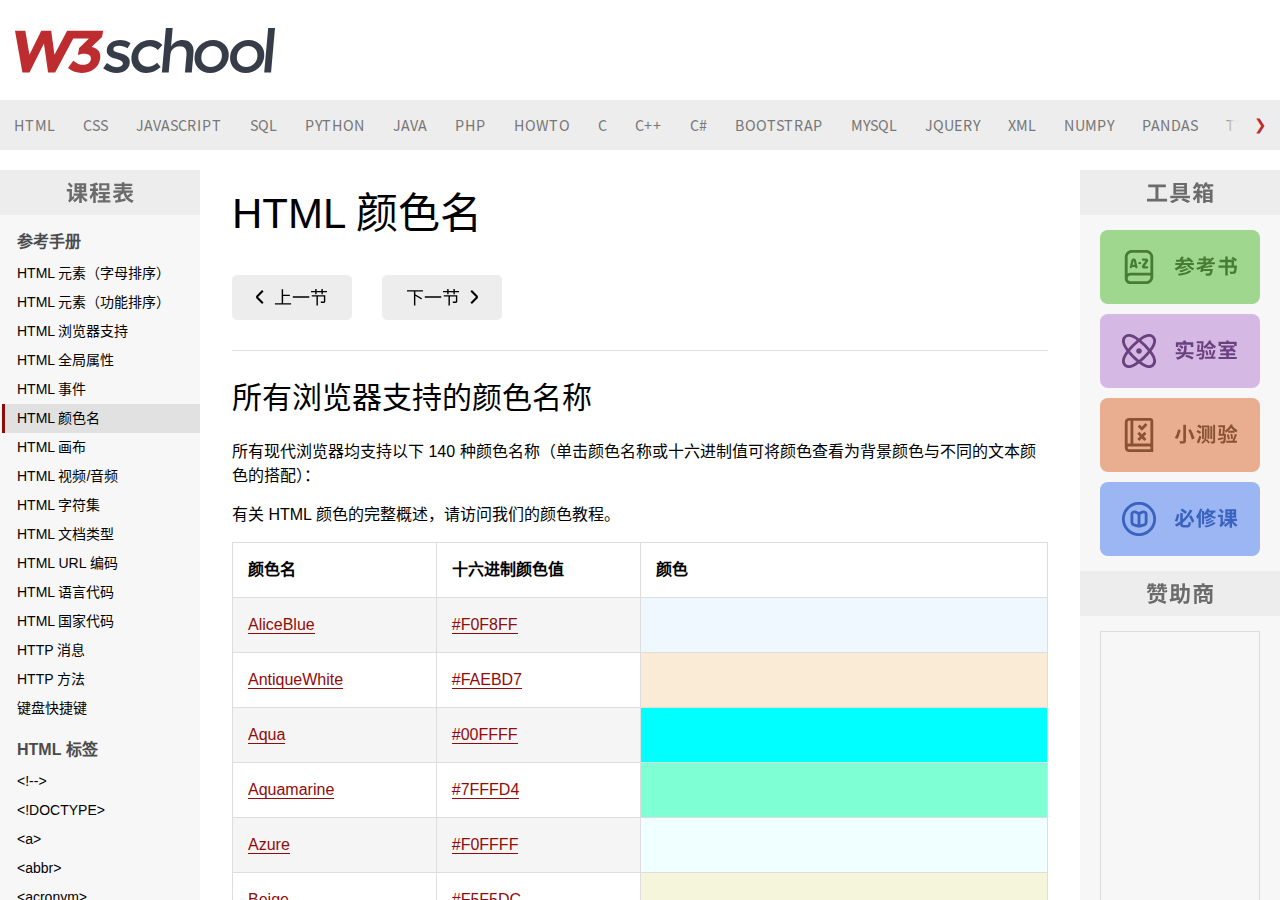
Task: Click the #F0F8FF hex value link
Action: 485,625
